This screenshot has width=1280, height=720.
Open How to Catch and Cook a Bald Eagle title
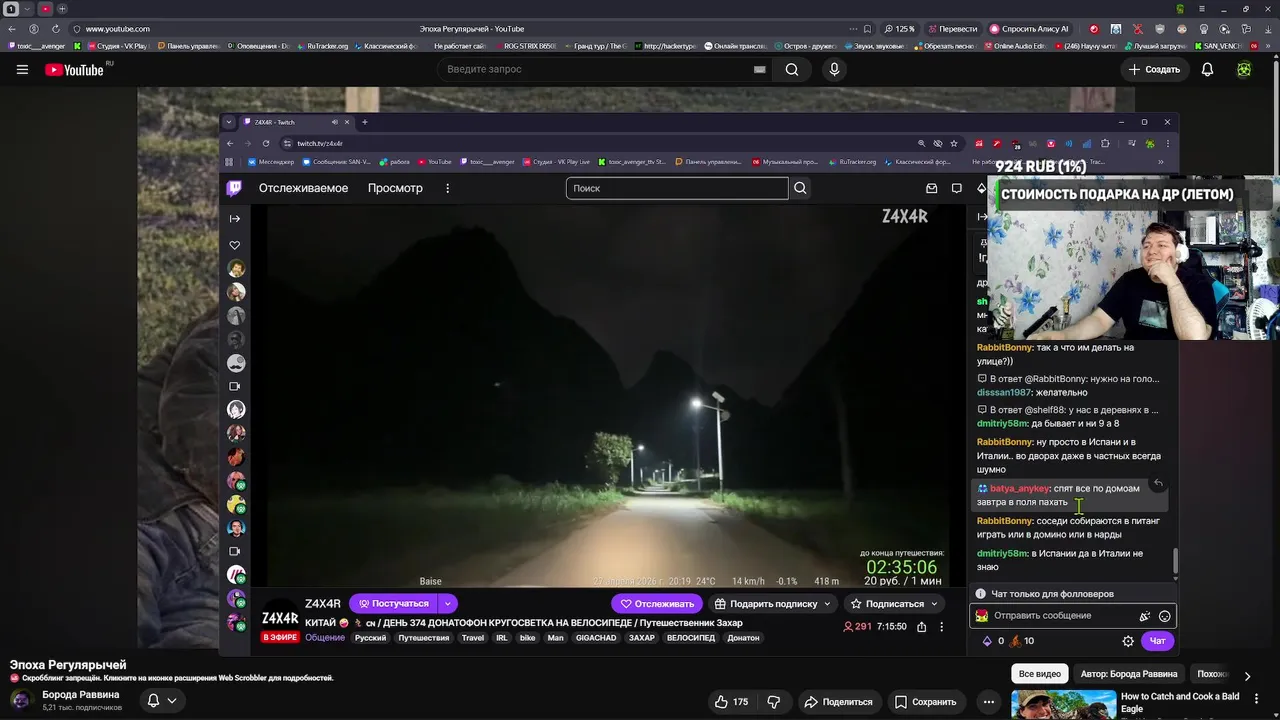(1180, 702)
